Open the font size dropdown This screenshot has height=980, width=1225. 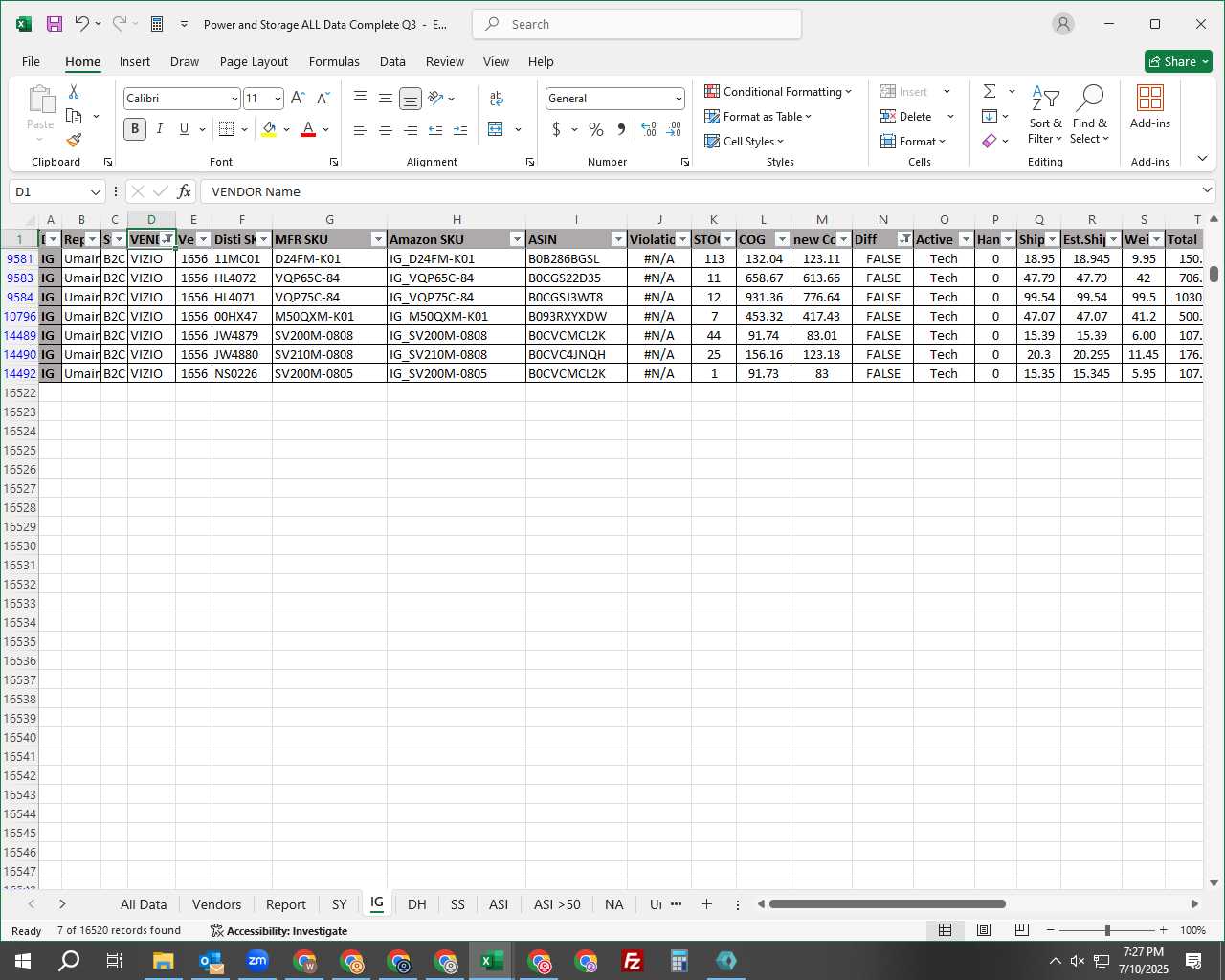tap(278, 99)
